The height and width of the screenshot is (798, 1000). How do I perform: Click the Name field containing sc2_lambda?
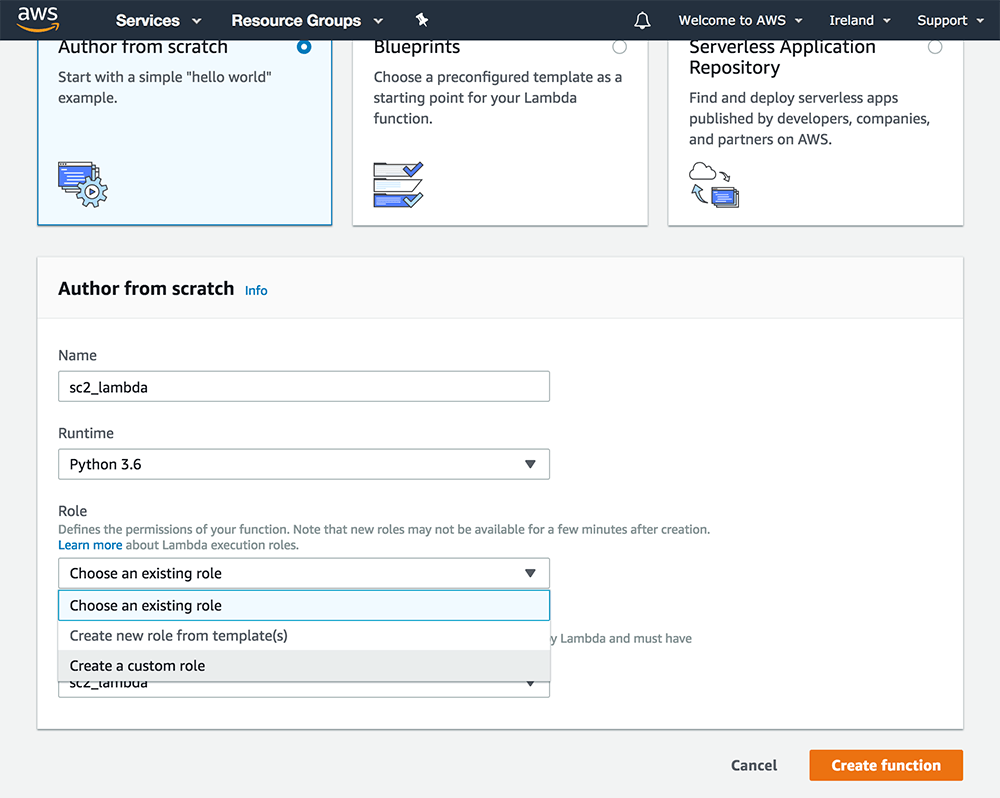(303, 386)
